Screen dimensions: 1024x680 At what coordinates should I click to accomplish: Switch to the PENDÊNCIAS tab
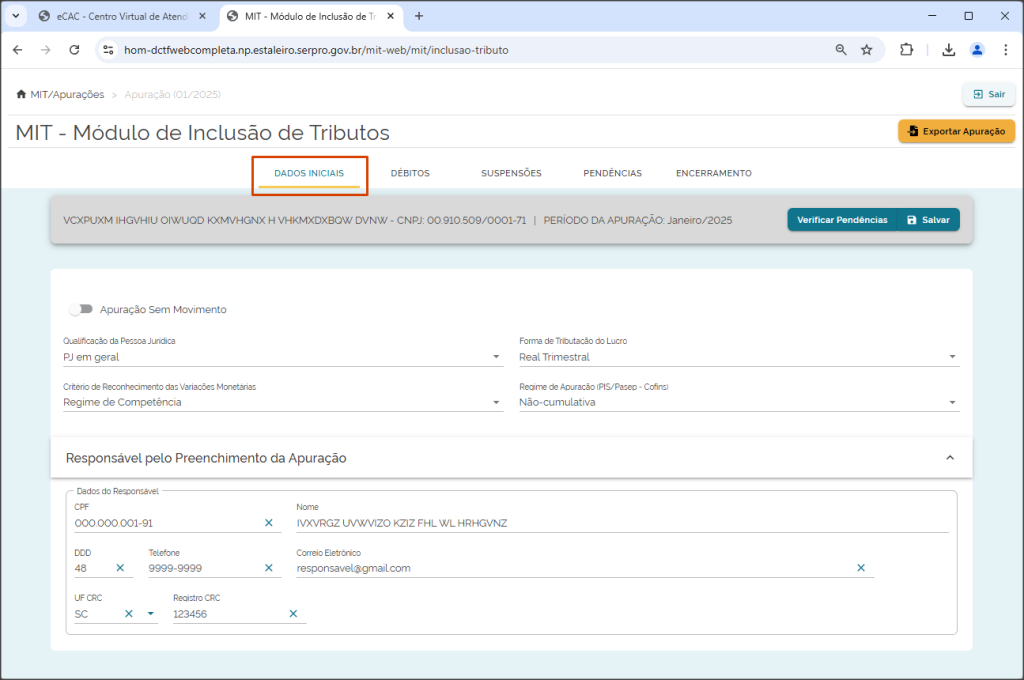pos(613,173)
